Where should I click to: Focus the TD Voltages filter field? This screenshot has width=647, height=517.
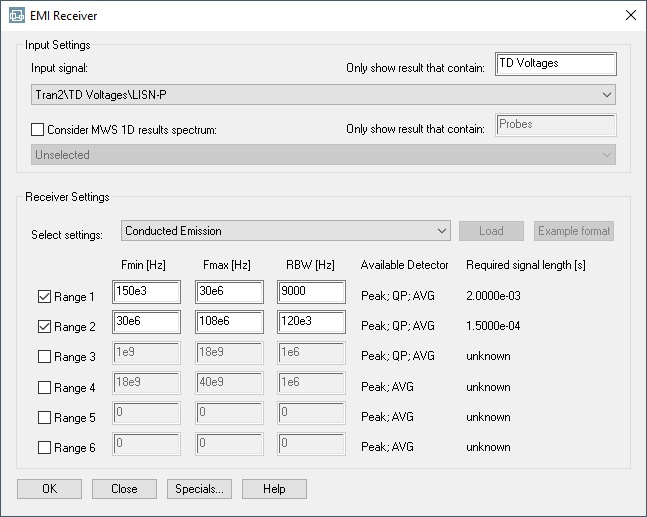pyautogui.click(x=555, y=64)
